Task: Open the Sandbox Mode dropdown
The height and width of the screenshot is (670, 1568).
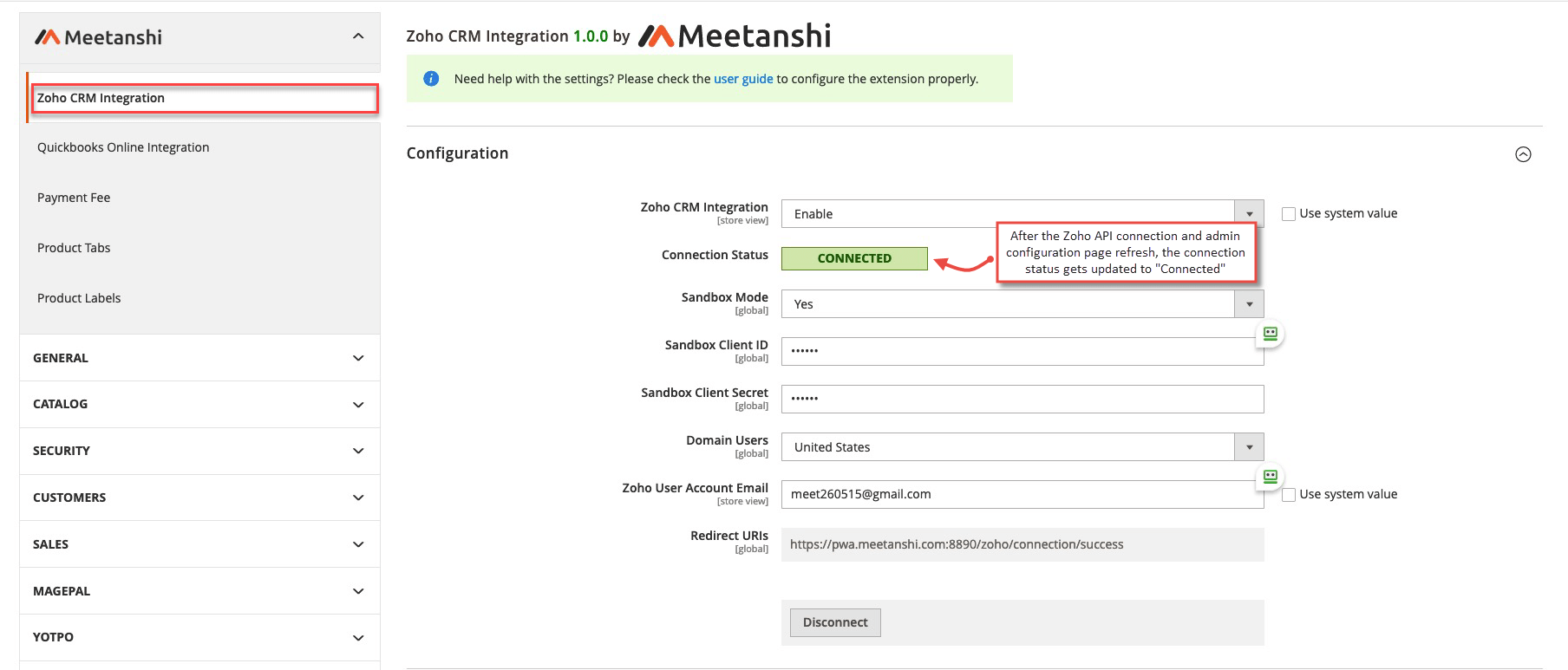Action: coord(1022,304)
